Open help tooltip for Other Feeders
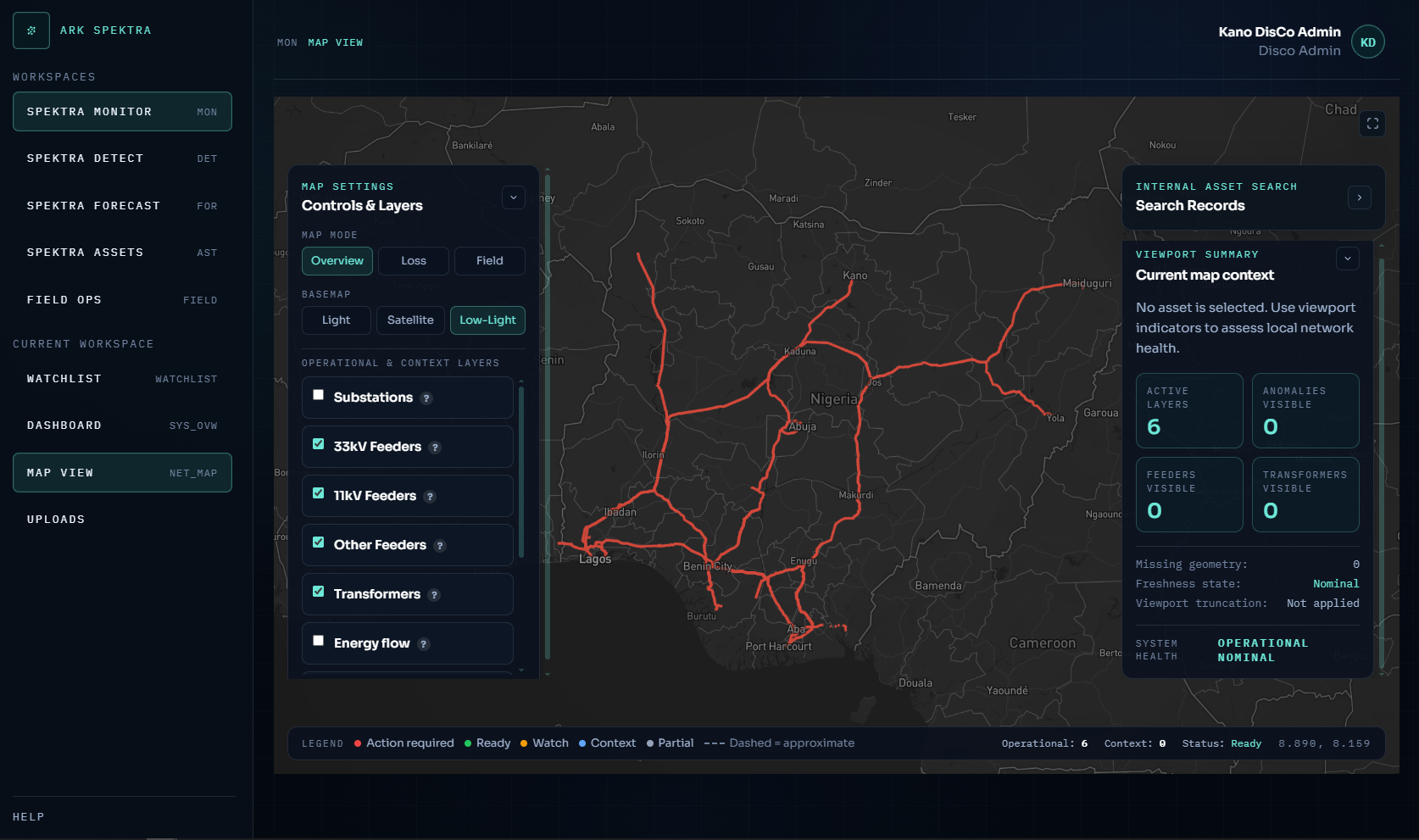This screenshot has height=840, width=1419. [x=440, y=546]
